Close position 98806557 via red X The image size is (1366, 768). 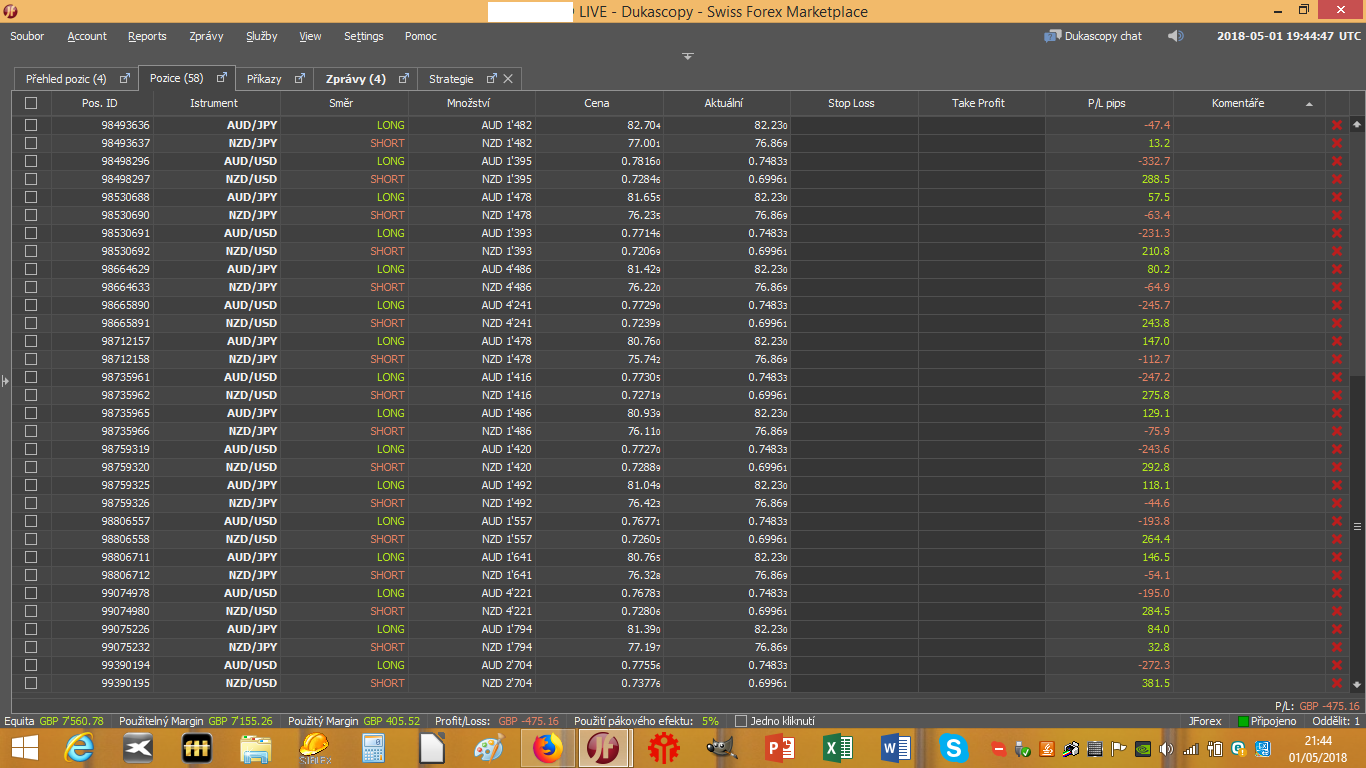click(x=1336, y=521)
